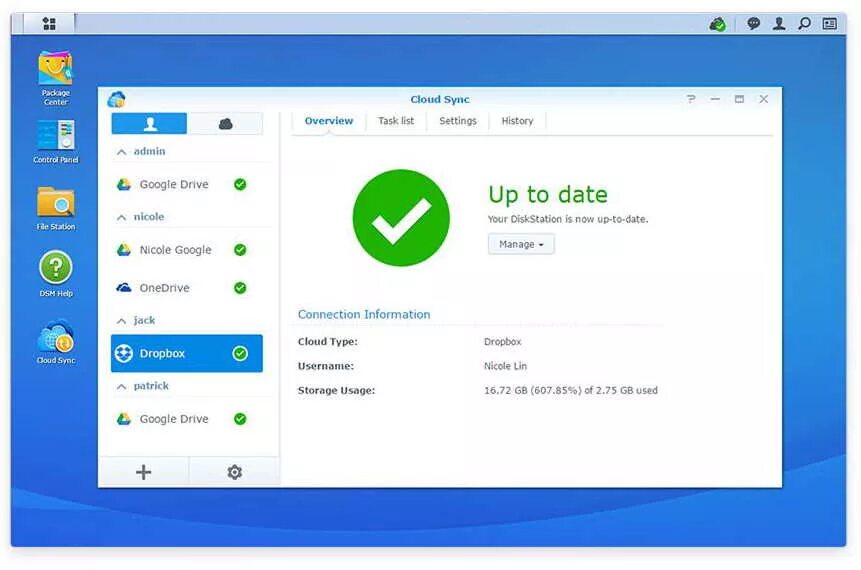Screen dimensions: 861x570
Task: Collapse the admin group
Action: (121, 152)
